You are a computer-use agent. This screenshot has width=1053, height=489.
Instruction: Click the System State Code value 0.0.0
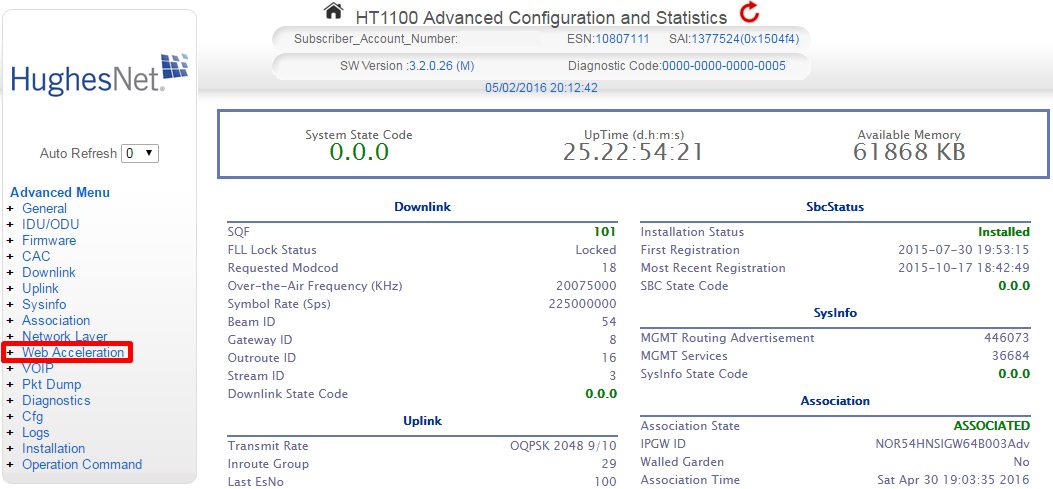click(x=359, y=152)
